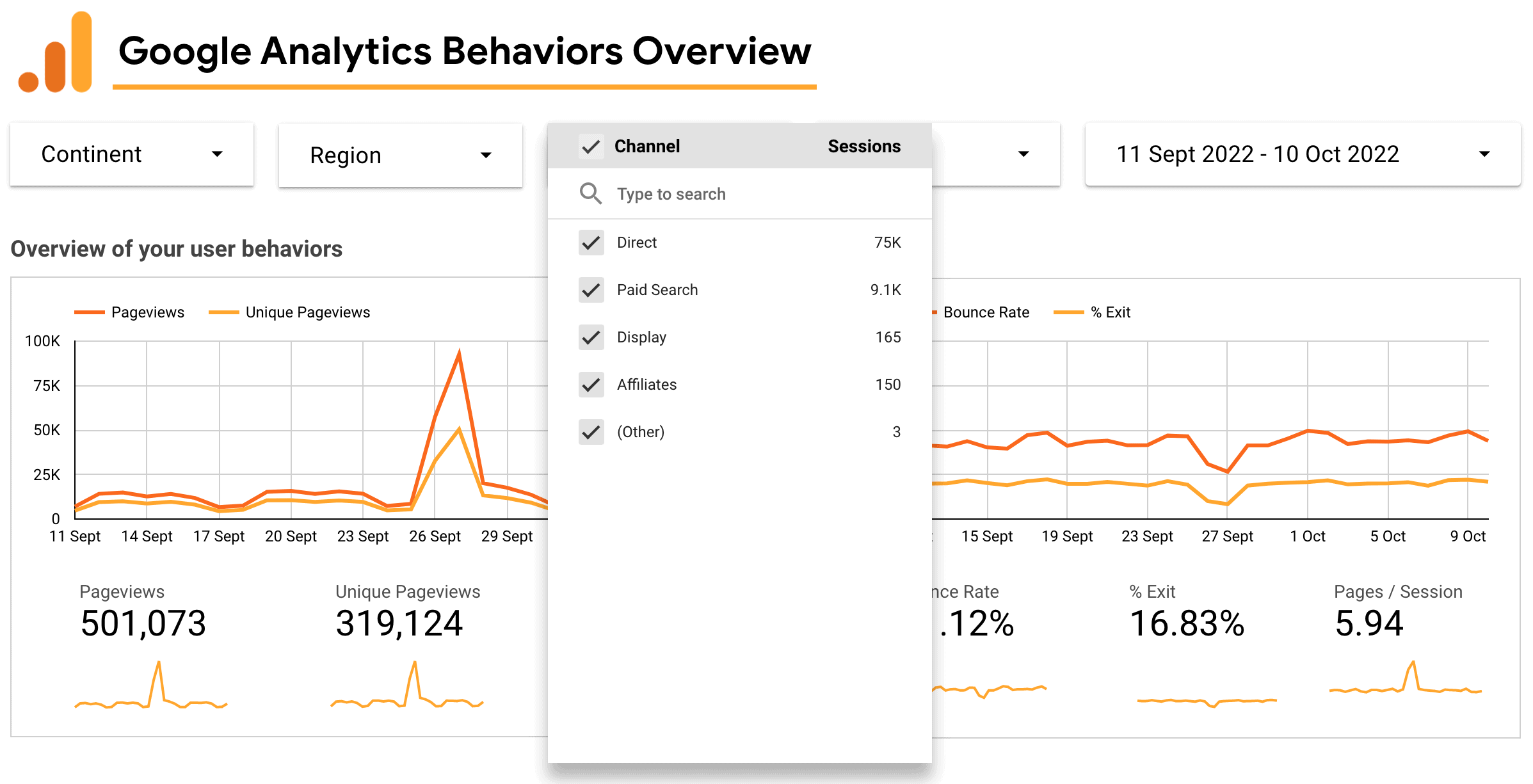Click the Bounce Rate legend label
1533x784 pixels.
point(986,312)
